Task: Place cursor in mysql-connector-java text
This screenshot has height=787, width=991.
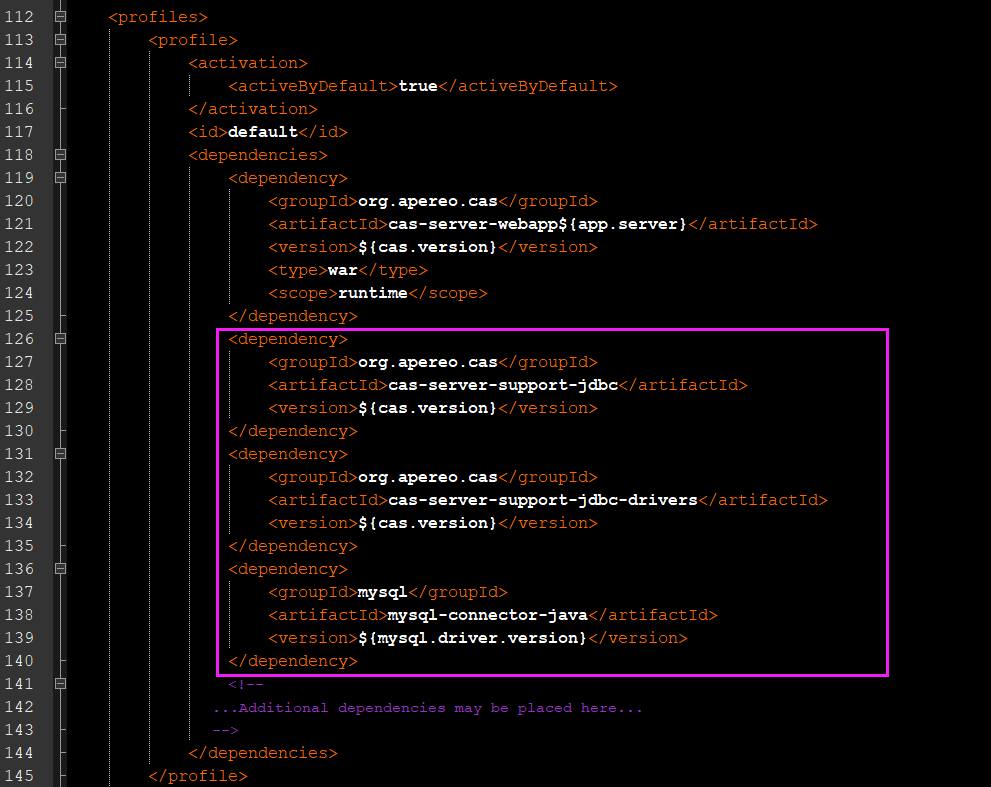Action: 487,615
